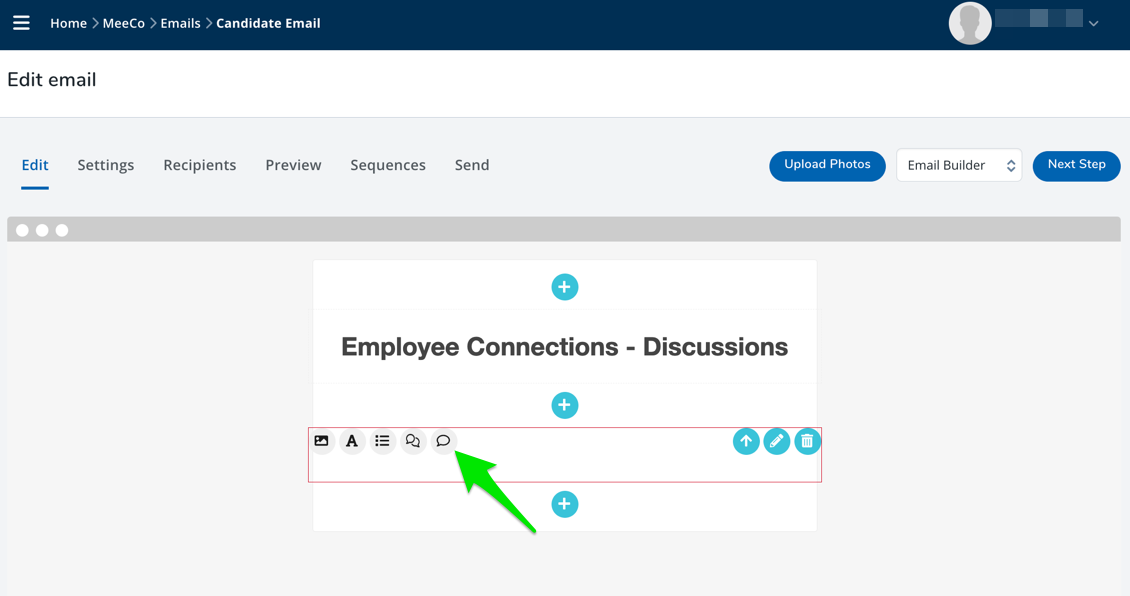Click the bulleted list block icon
This screenshot has height=596, width=1130.
click(382, 441)
